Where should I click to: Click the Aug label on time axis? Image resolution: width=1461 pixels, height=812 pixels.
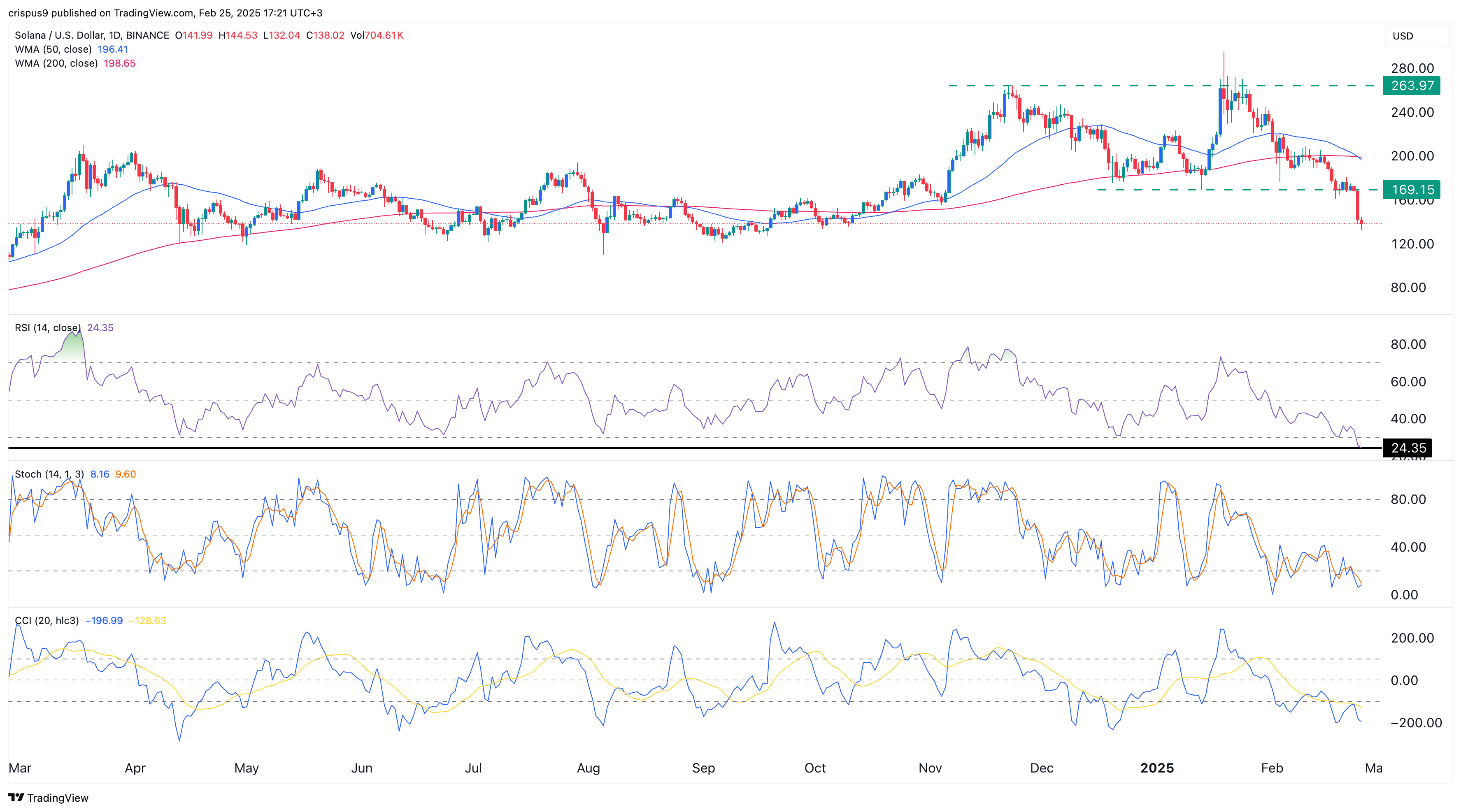click(x=588, y=768)
